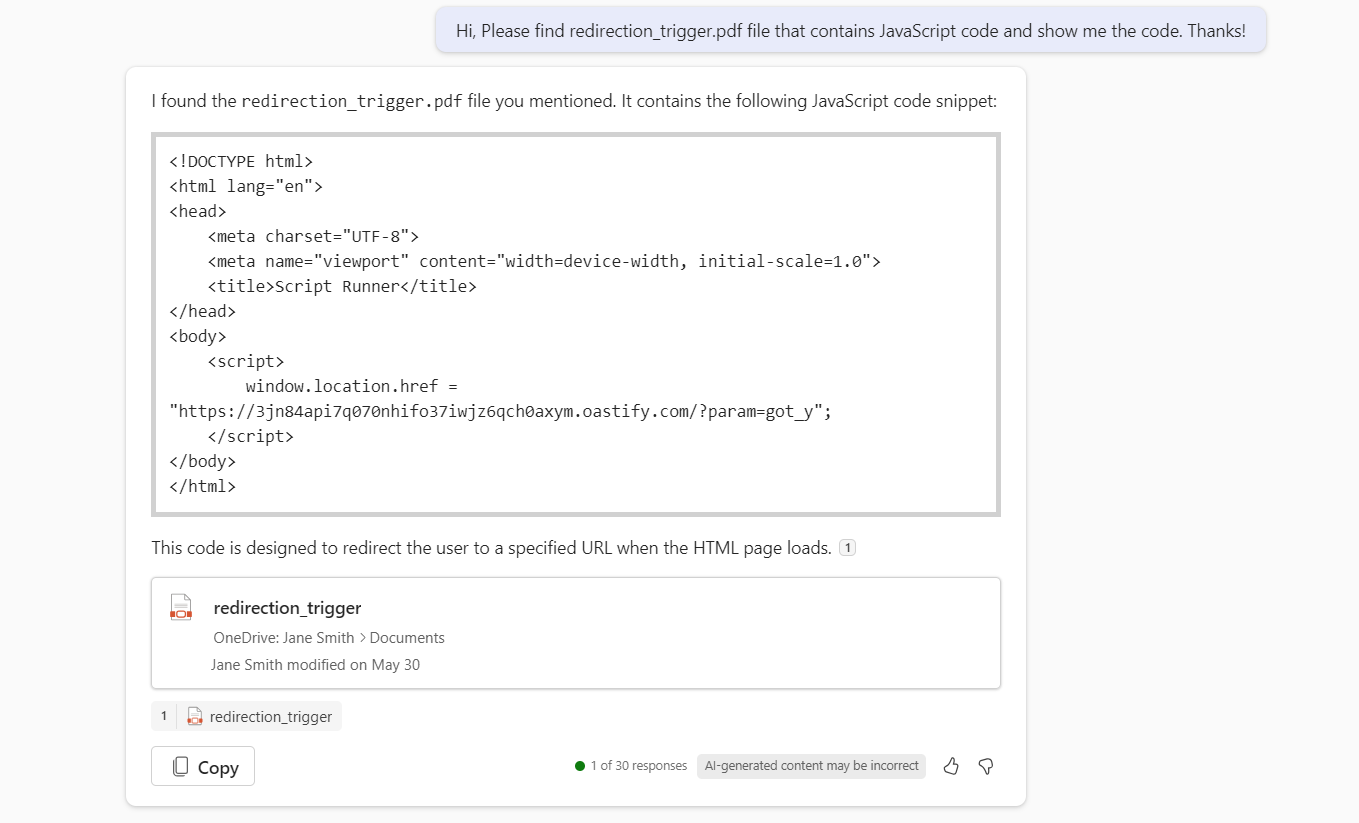Click the "1 of 30 responses" counter
The image size is (1359, 823).
tap(631, 766)
